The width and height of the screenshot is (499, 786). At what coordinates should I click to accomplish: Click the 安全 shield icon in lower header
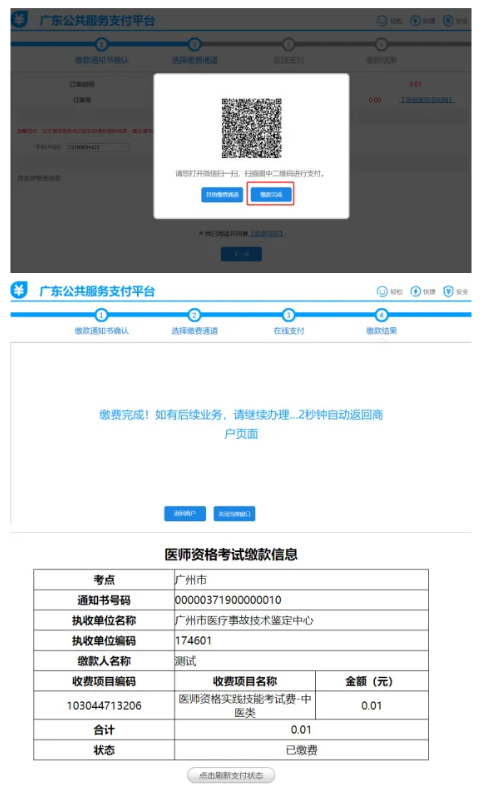[x=448, y=291]
